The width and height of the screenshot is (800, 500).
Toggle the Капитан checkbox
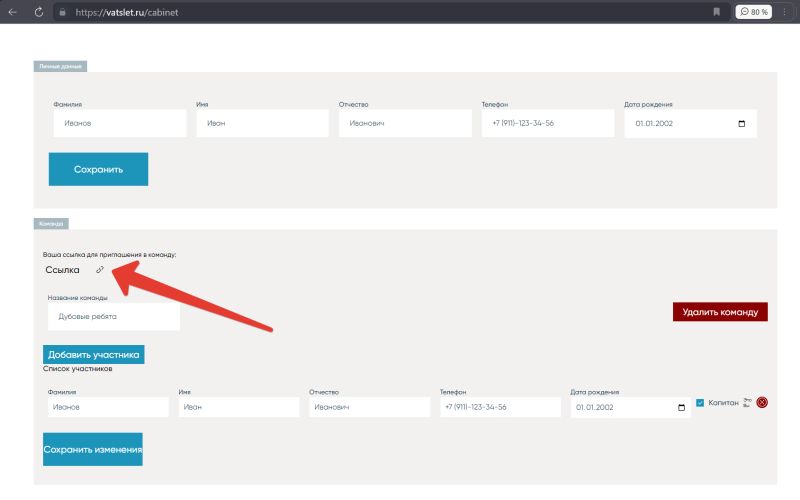tap(700, 403)
